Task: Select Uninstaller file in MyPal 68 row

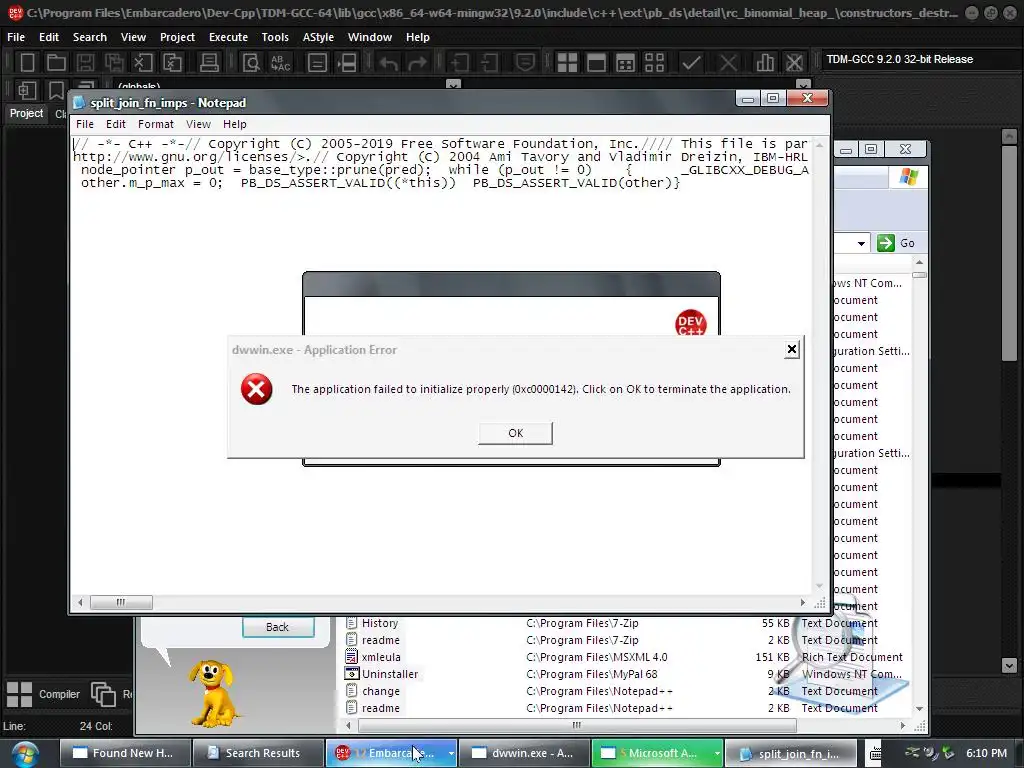Action: [390, 674]
